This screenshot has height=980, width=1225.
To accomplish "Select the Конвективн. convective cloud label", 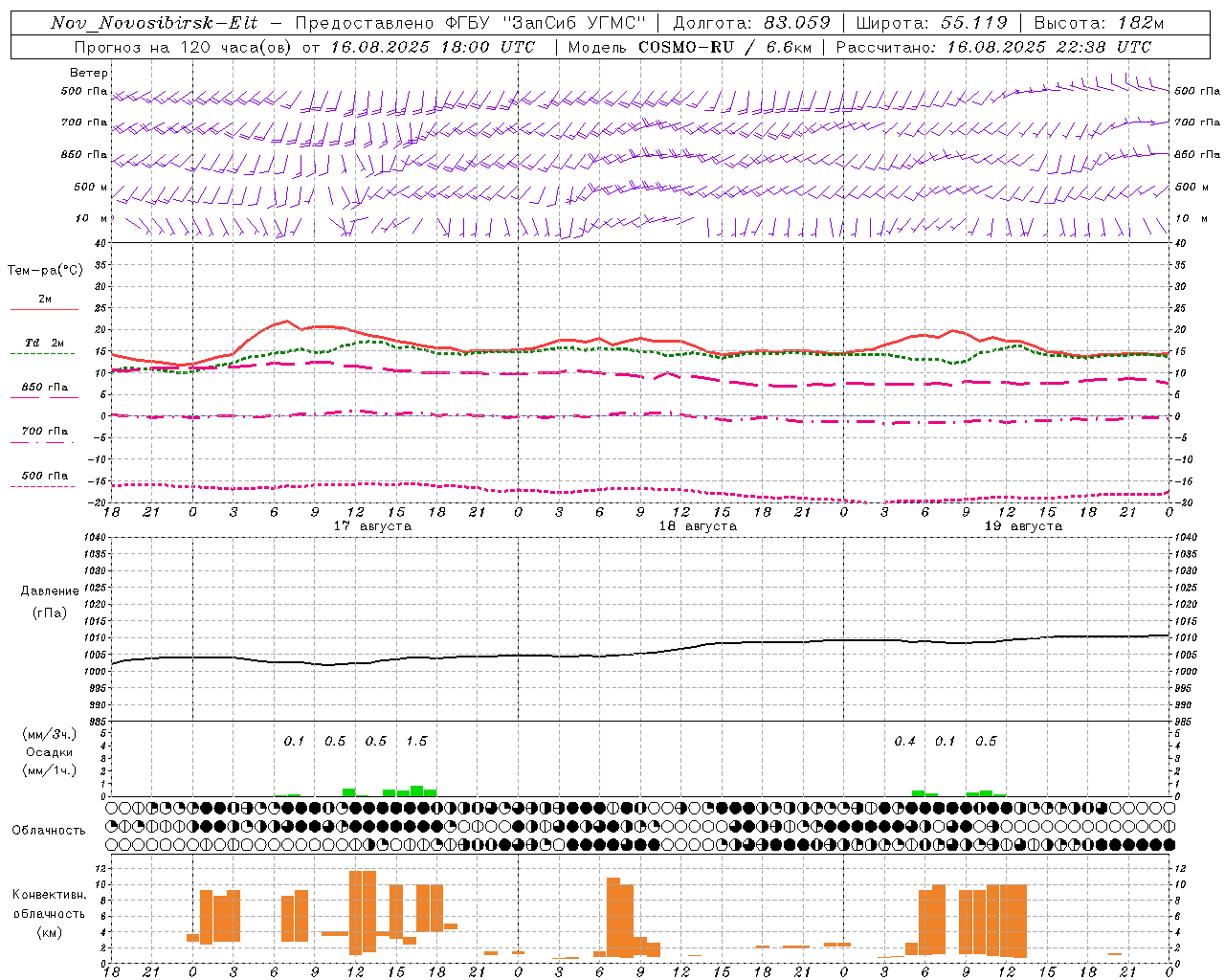I will point(50,895).
